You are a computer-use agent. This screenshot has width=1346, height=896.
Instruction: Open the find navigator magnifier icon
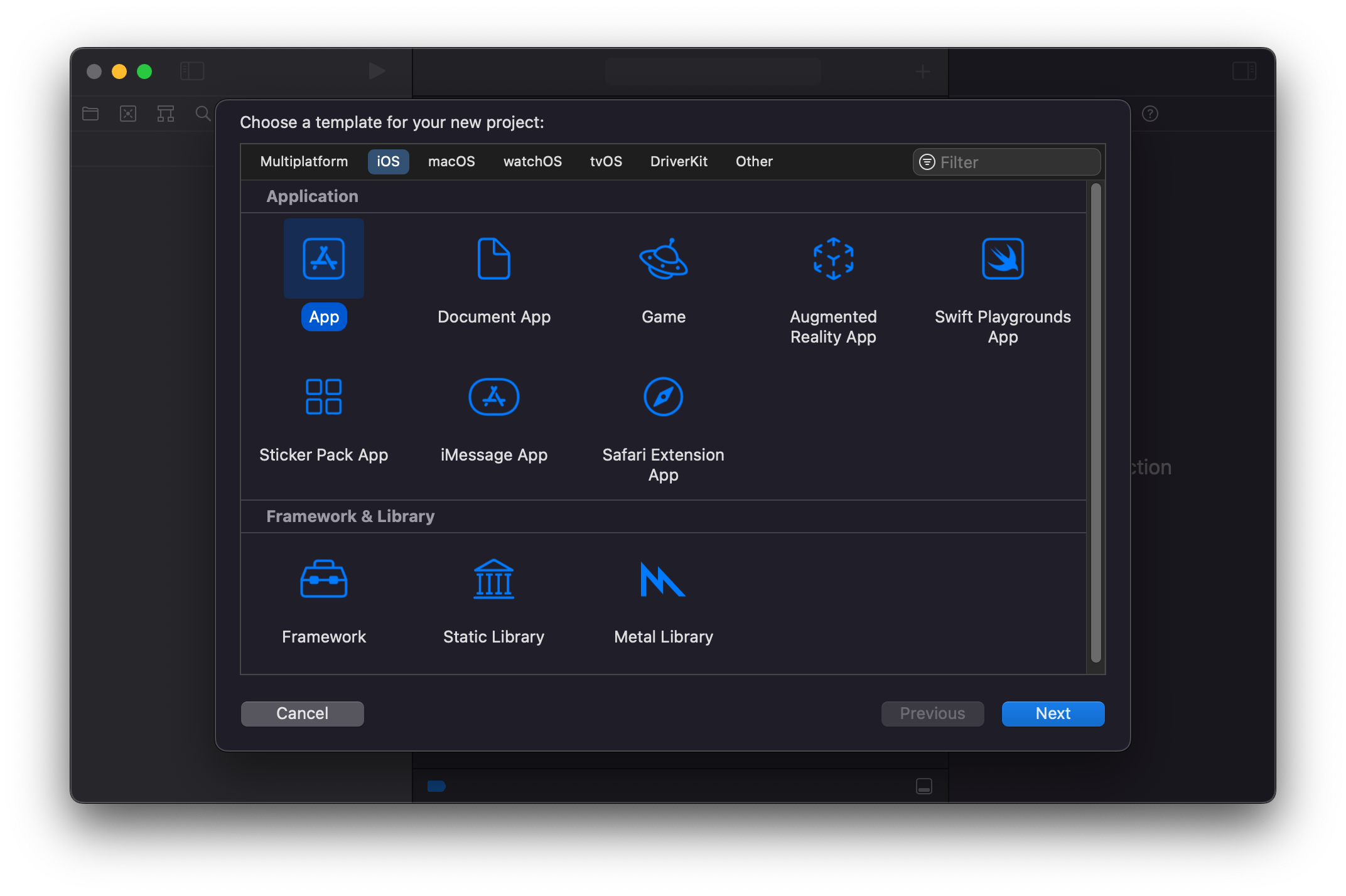[203, 114]
